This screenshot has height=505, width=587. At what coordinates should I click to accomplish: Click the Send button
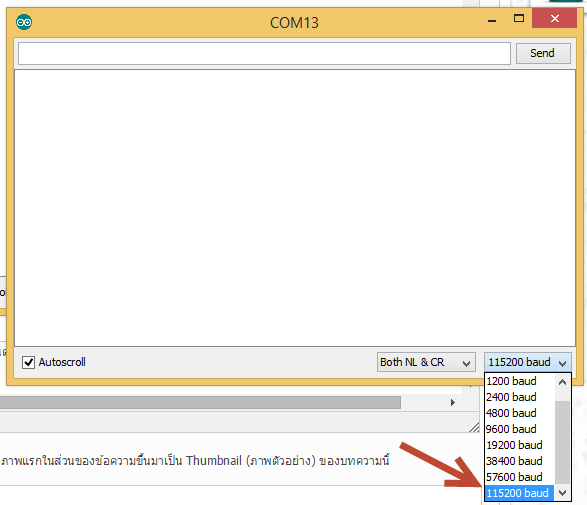pyautogui.click(x=543, y=53)
